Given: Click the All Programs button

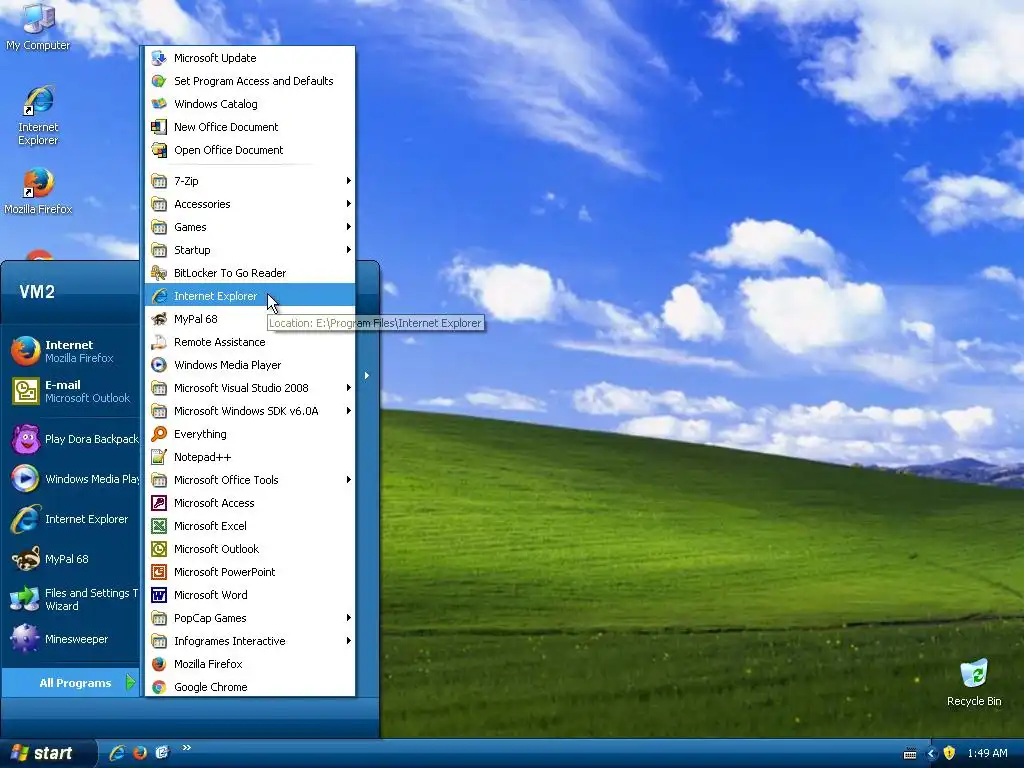Looking at the screenshot, I should point(71,683).
